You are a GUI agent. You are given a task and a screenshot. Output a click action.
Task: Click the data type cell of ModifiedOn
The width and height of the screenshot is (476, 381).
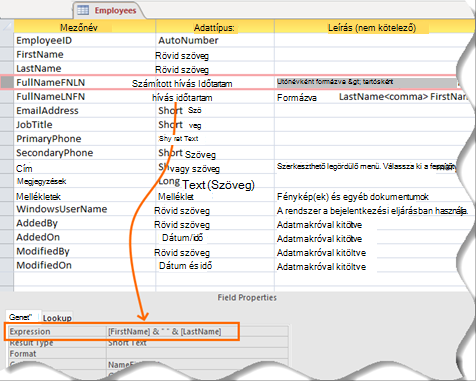(x=215, y=266)
